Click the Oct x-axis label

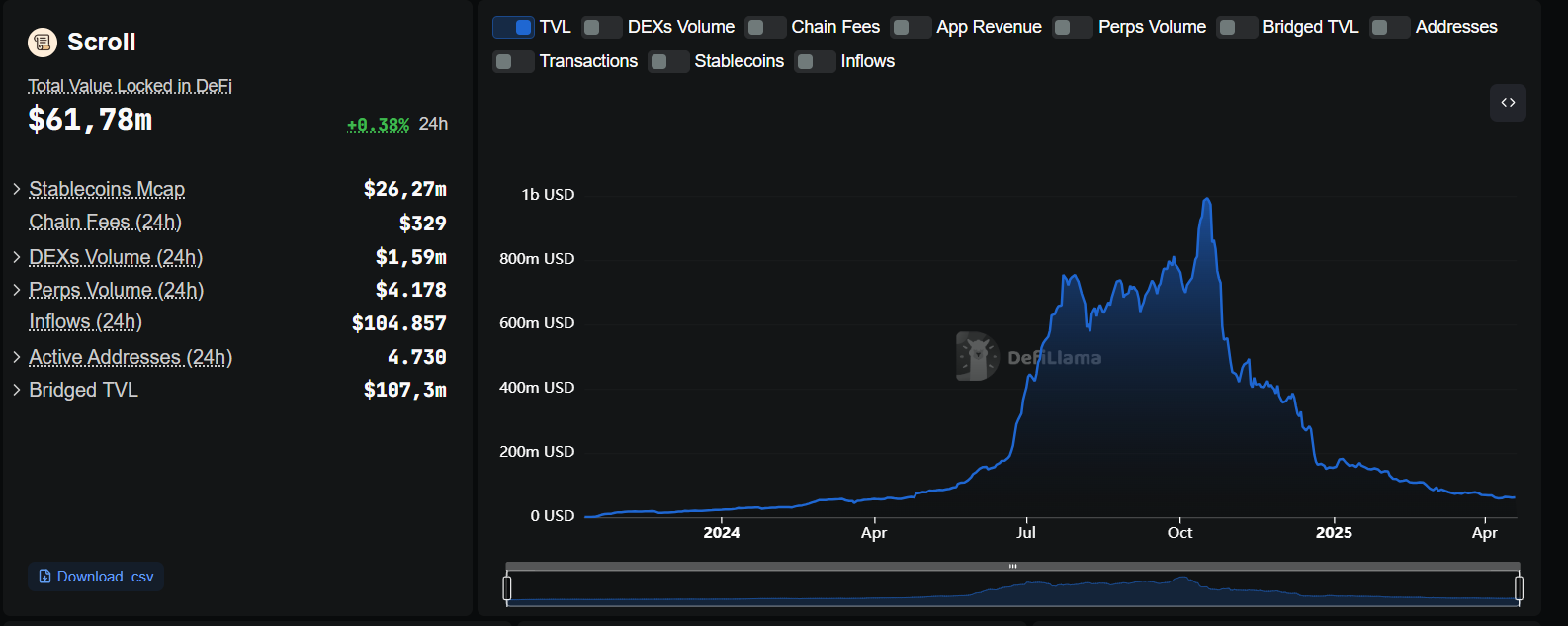click(x=1179, y=532)
